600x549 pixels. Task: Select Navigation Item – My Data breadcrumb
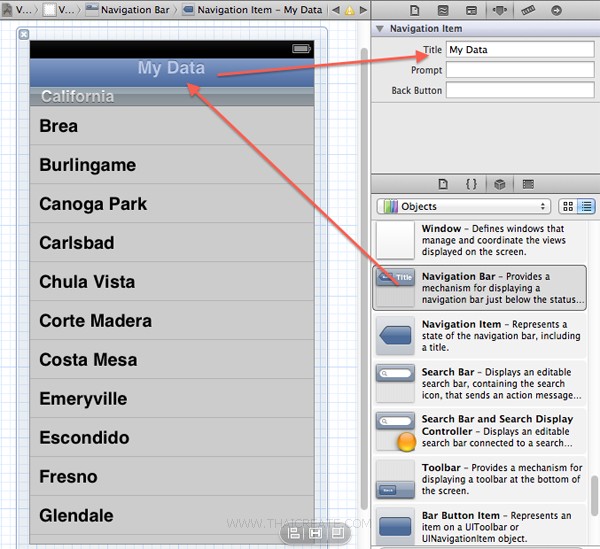(253, 10)
